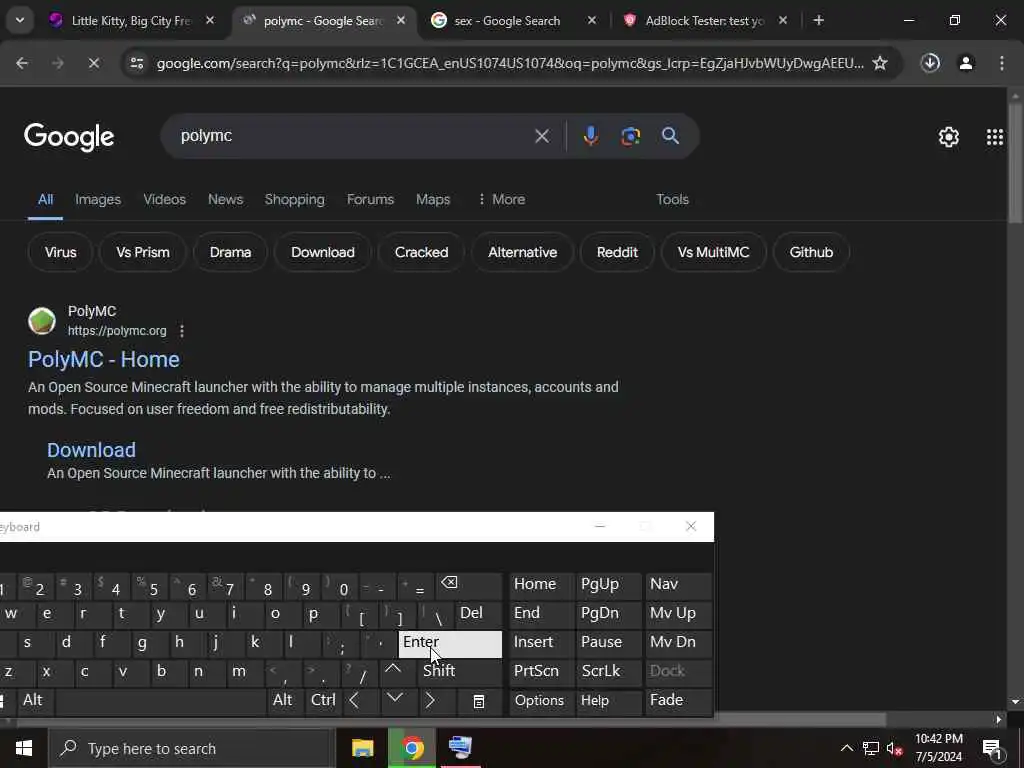Switch to the News results tab
Viewport: 1024px width, 768px height.
225,199
